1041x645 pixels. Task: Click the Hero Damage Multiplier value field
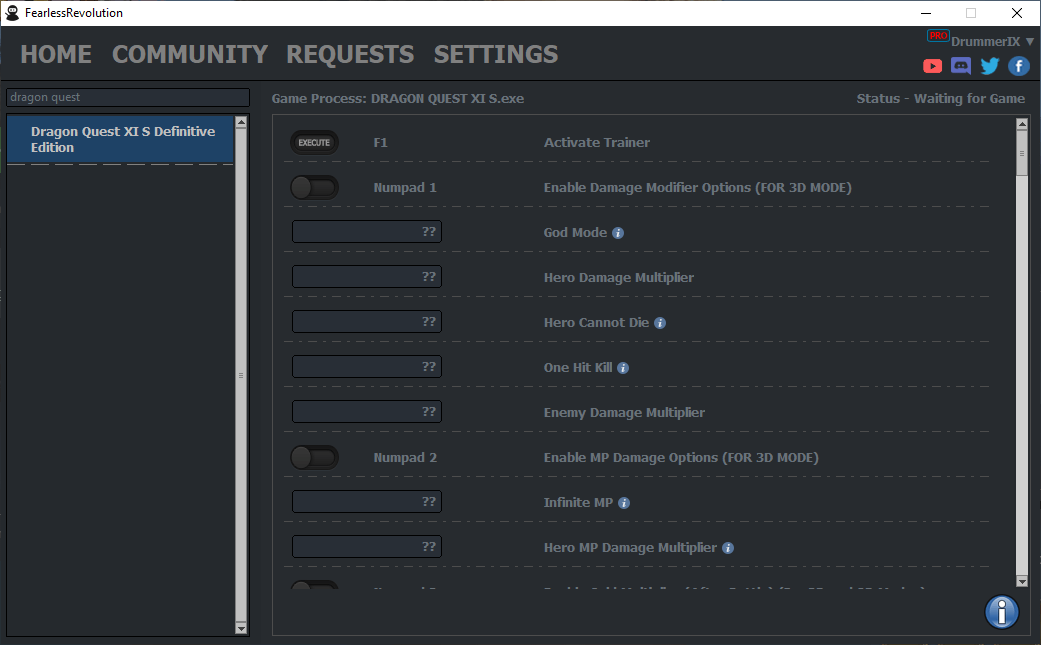click(x=367, y=277)
